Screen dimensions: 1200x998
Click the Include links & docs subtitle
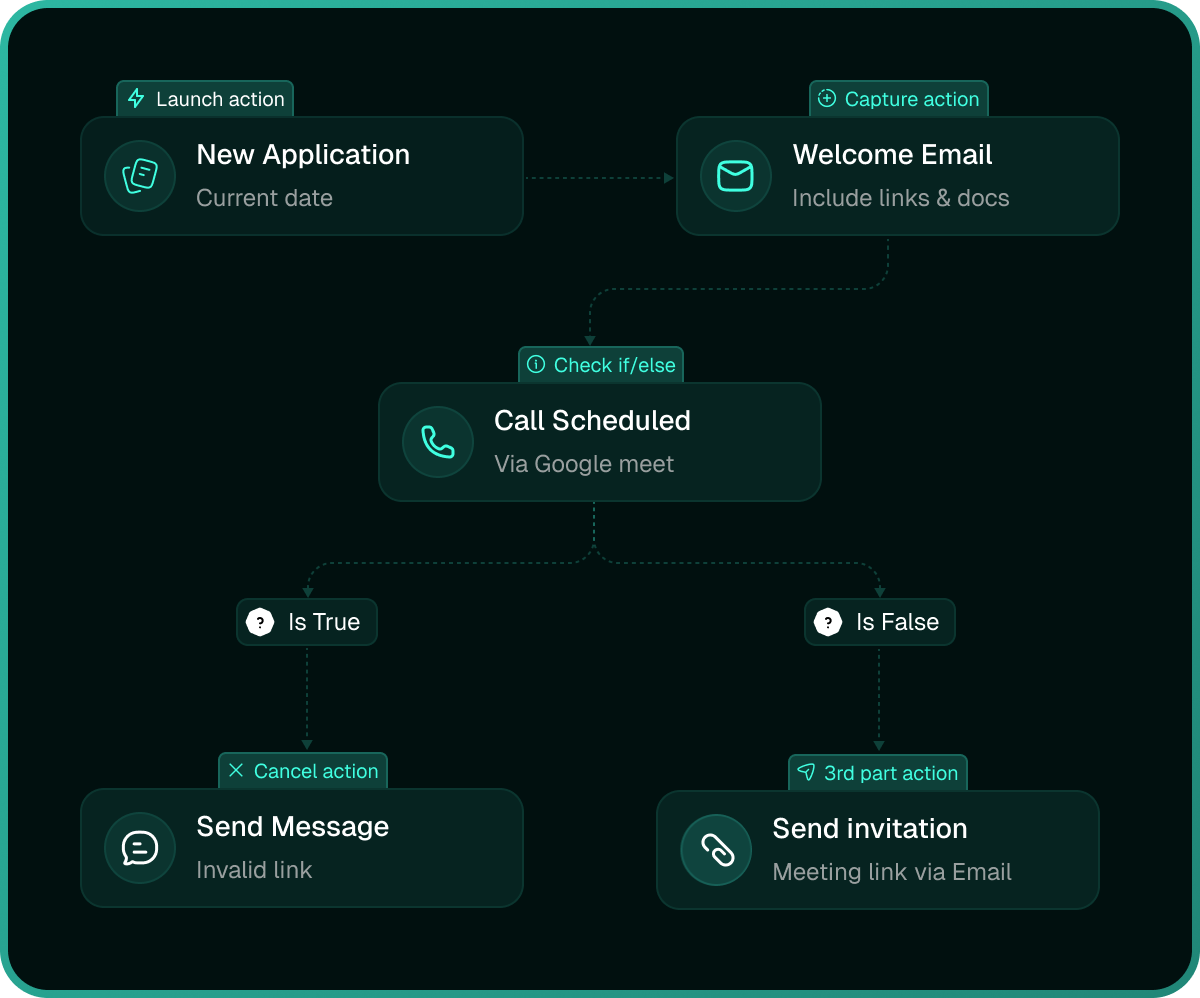tap(901, 198)
